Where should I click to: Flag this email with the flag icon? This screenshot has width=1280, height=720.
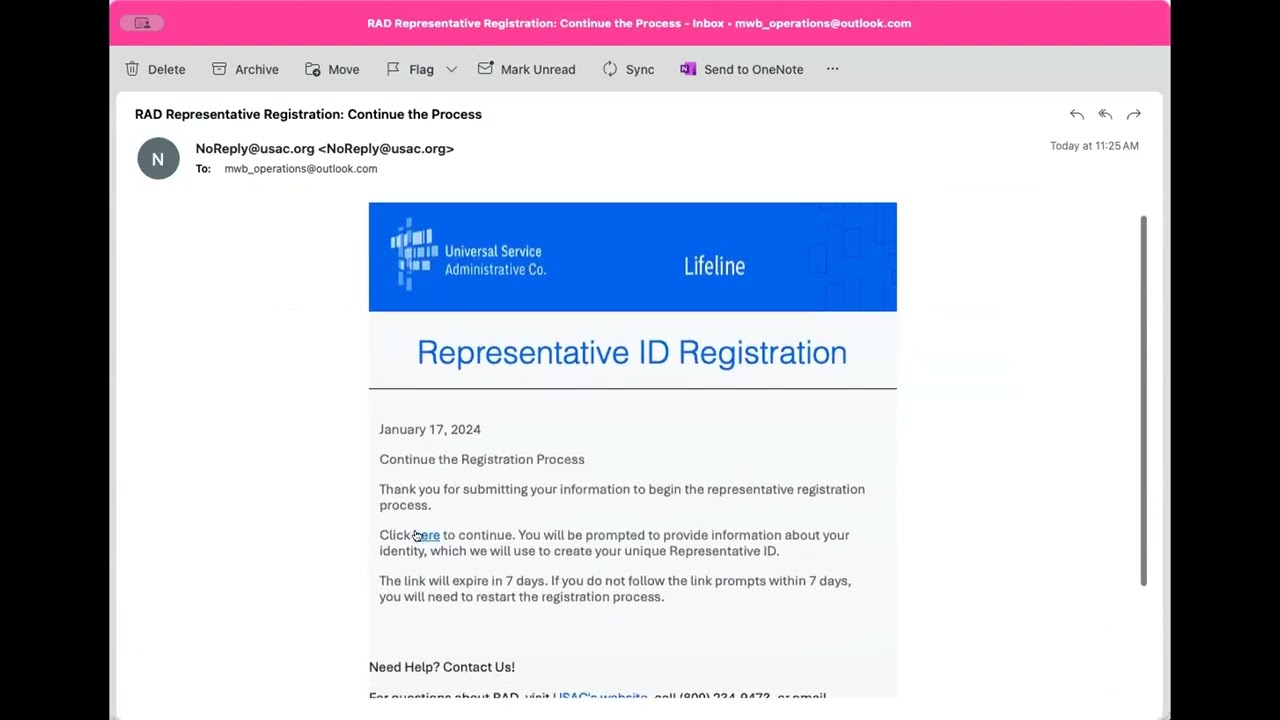393,69
